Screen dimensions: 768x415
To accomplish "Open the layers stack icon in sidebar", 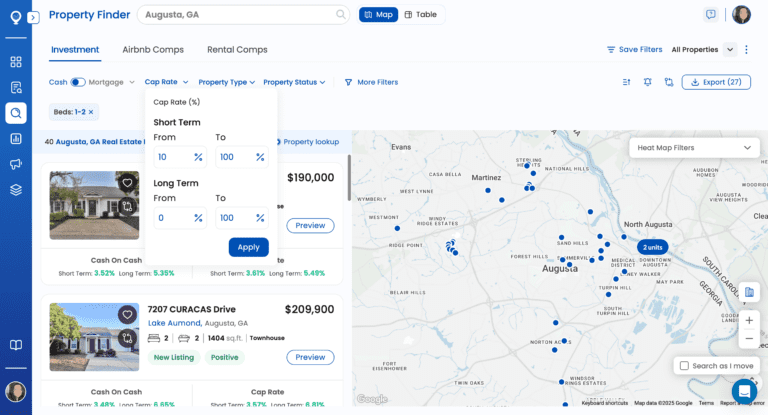I will tap(16, 190).
